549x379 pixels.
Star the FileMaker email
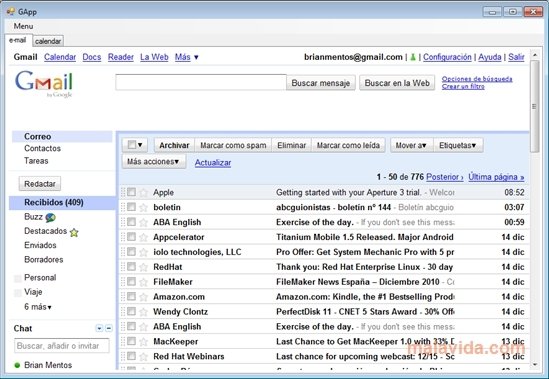[143, 282]
